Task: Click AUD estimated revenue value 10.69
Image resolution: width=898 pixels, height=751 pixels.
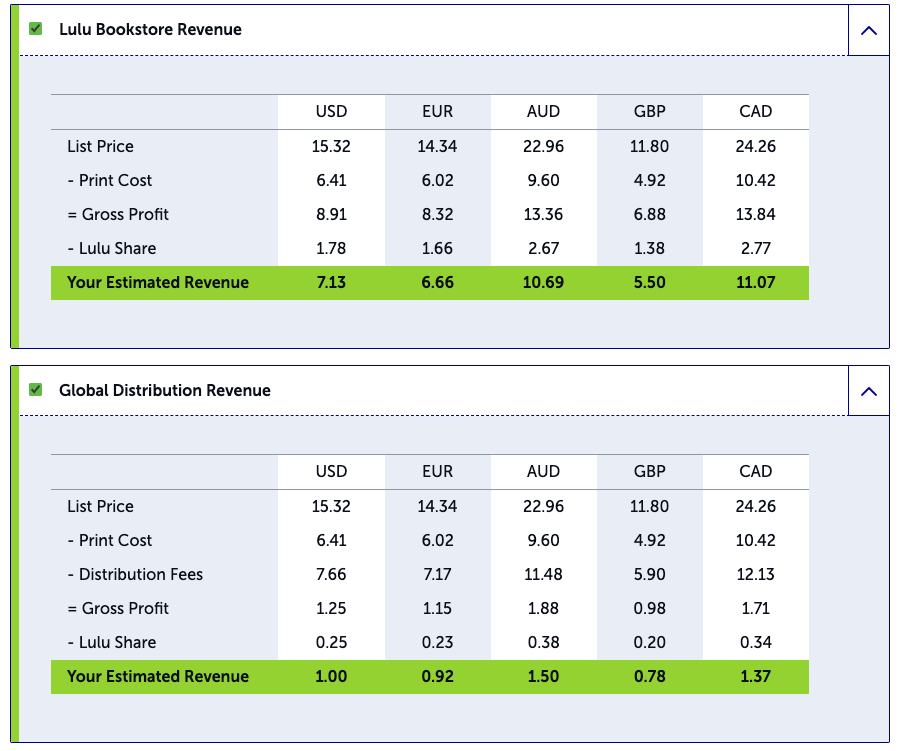Action: pos(543,282)
